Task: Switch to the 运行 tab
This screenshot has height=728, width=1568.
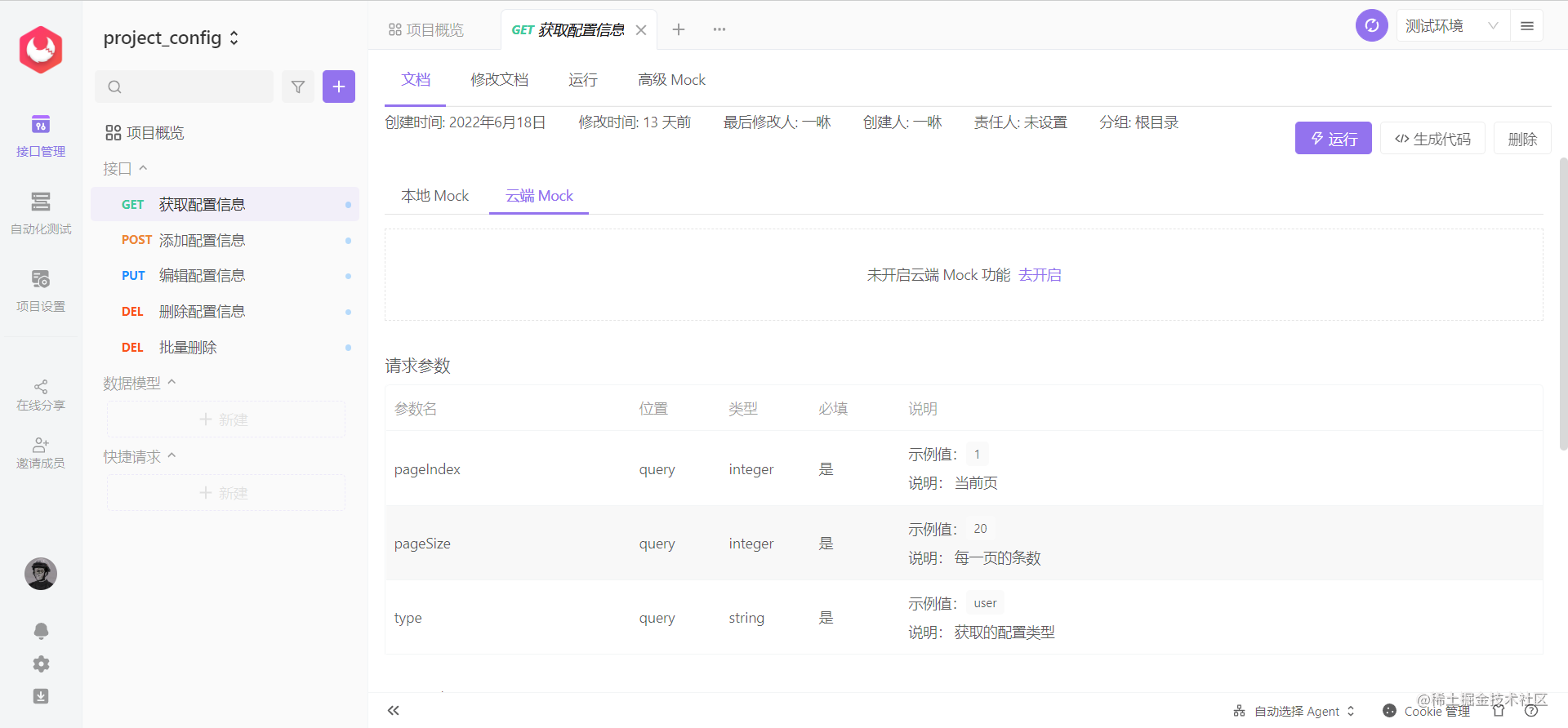Action: click(583, 80)
